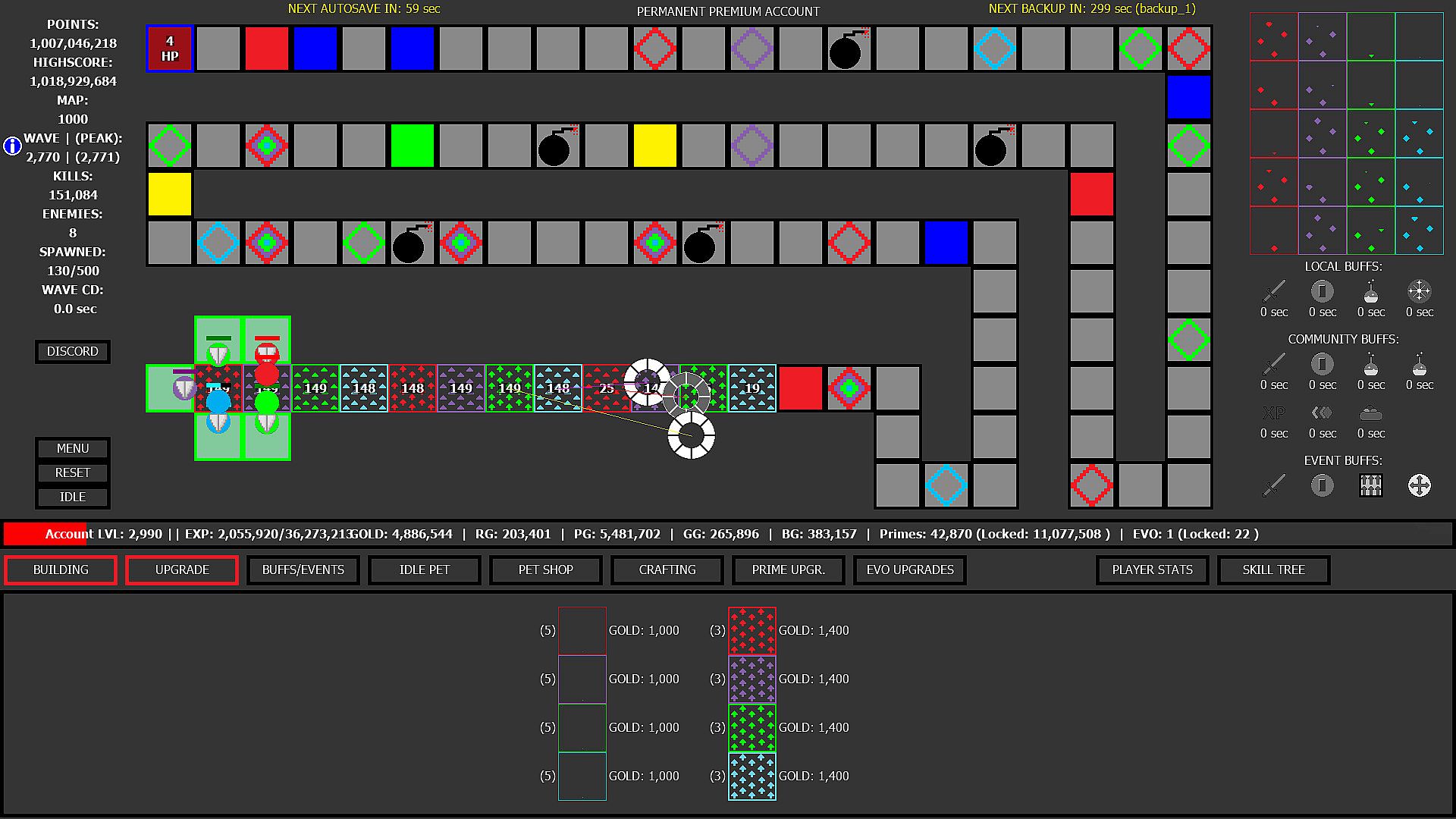
Task: Click the local potion flask buff icon
Action: tap(1370, 291)
